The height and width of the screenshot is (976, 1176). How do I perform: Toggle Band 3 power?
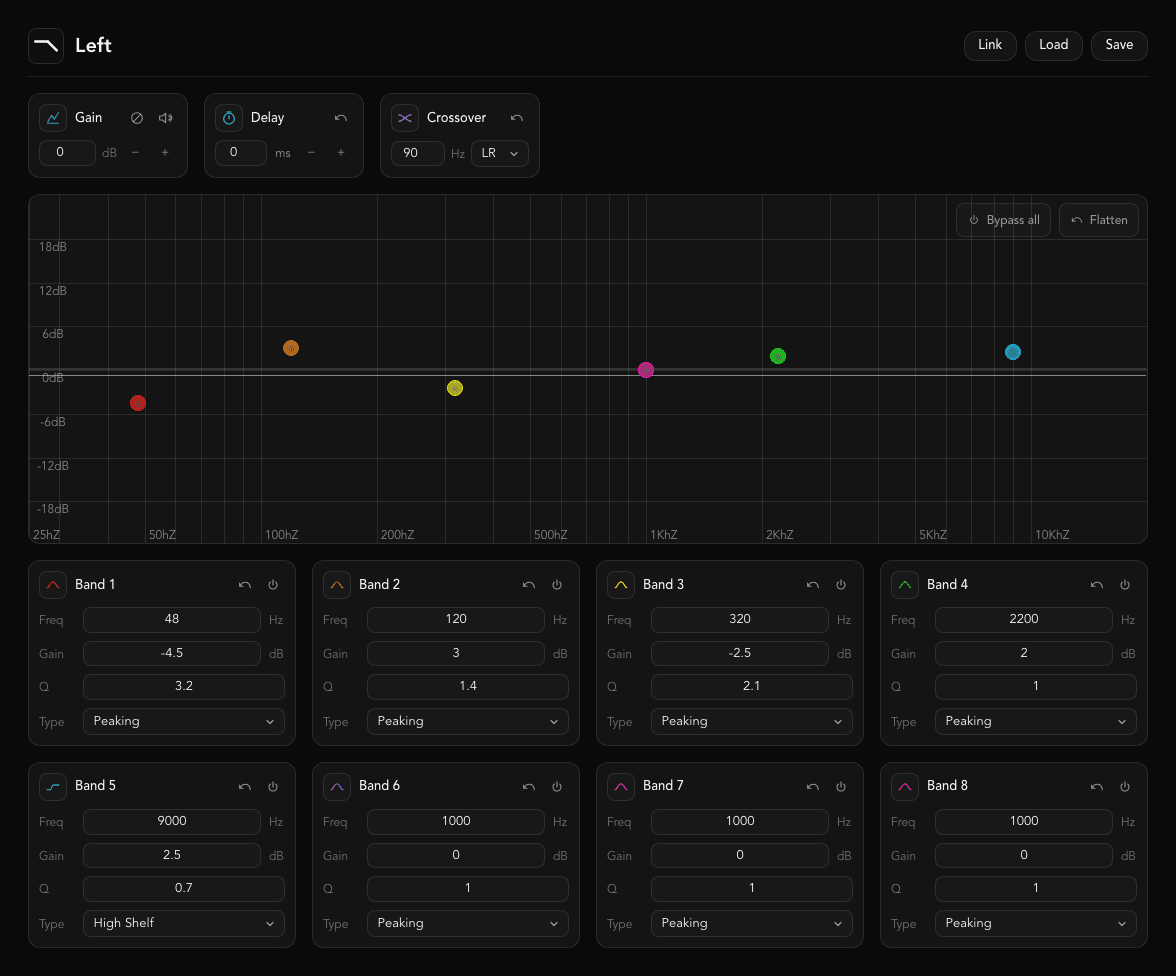[x=841, y=584]
